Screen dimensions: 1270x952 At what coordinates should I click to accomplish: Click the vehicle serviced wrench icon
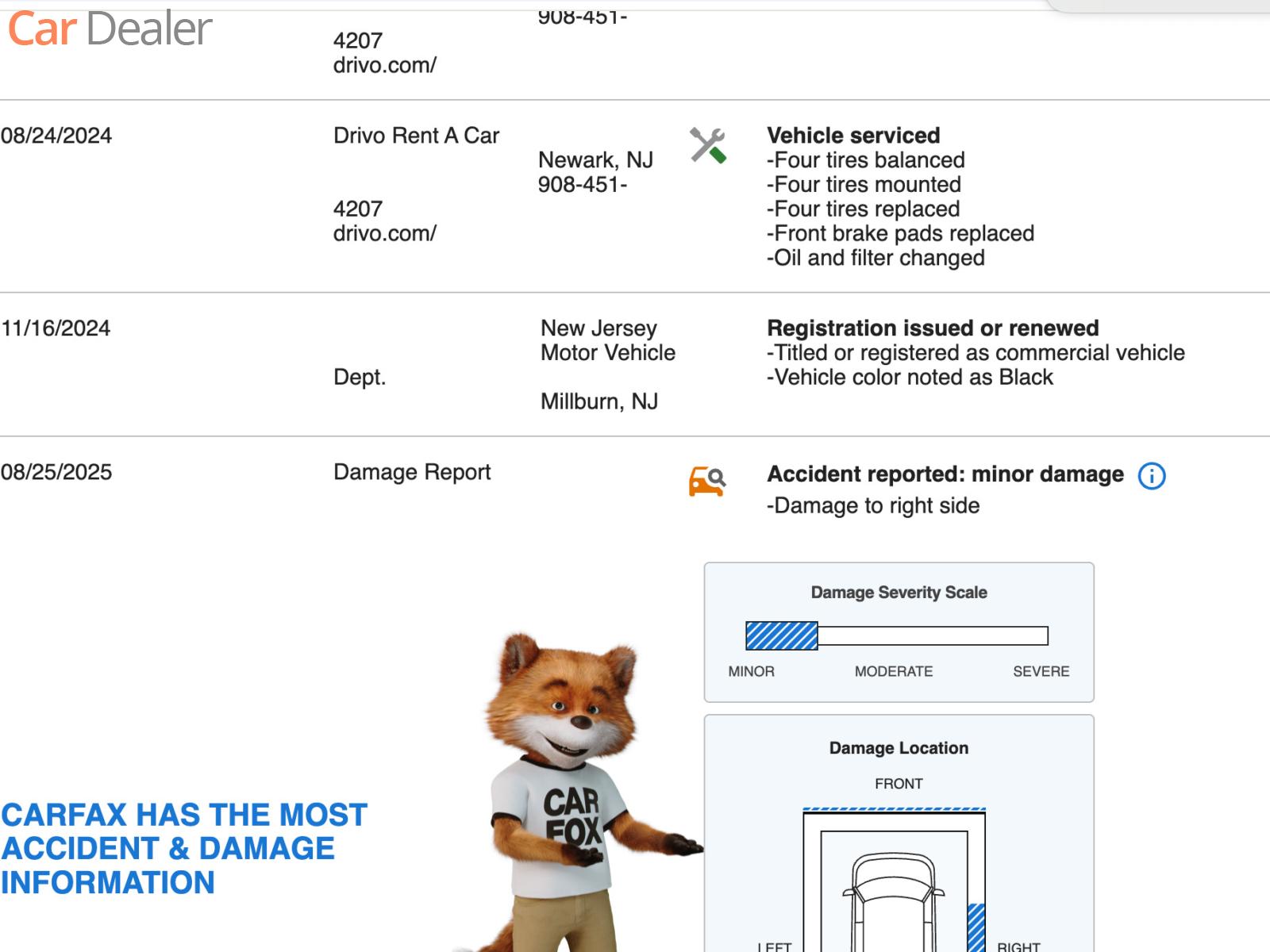[x=708, y=146]
